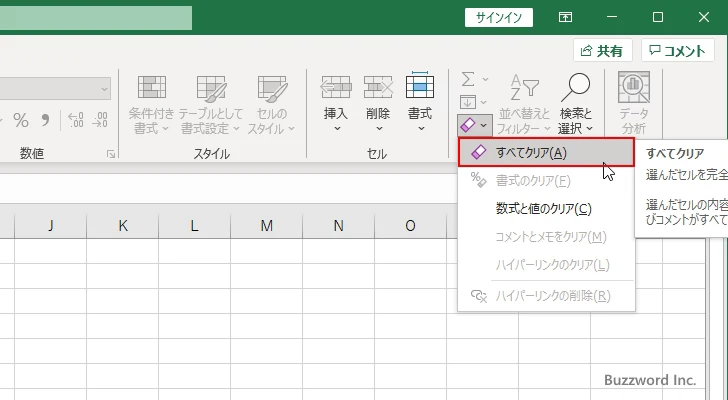
Task: Click the eraser Clear icon button
Action: pos(468,124)
